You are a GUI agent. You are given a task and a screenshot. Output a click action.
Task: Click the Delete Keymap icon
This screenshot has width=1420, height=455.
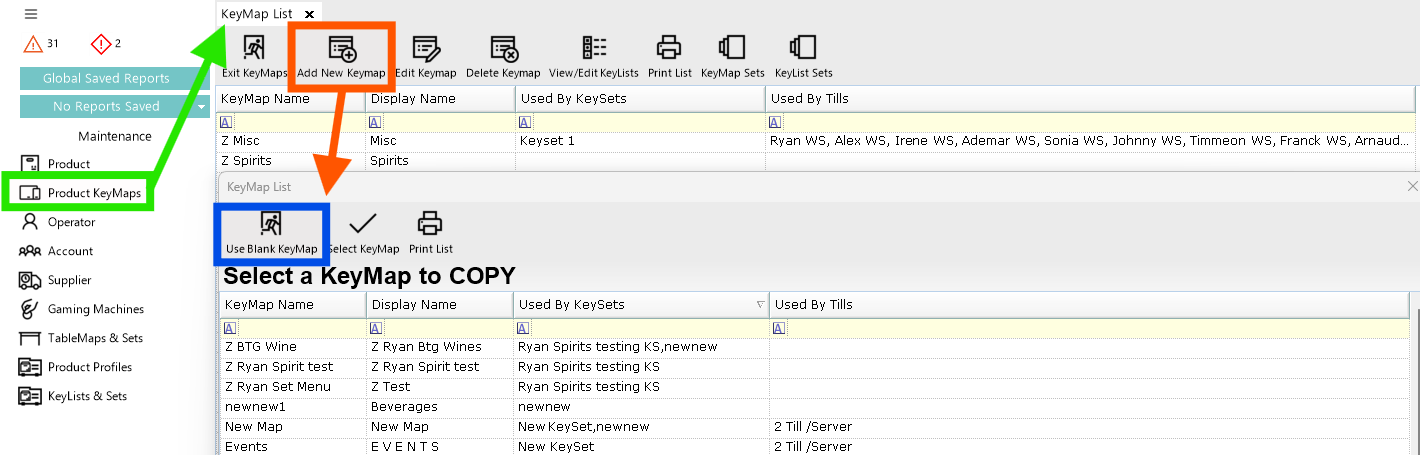tap(503, 48)
